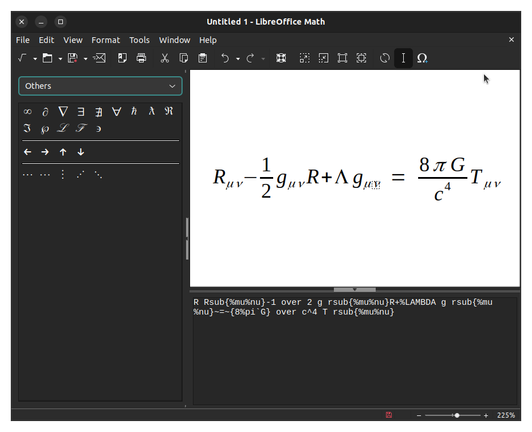
Task: Insert the nabla symbol from elements panel
Action: coord(63,111)
